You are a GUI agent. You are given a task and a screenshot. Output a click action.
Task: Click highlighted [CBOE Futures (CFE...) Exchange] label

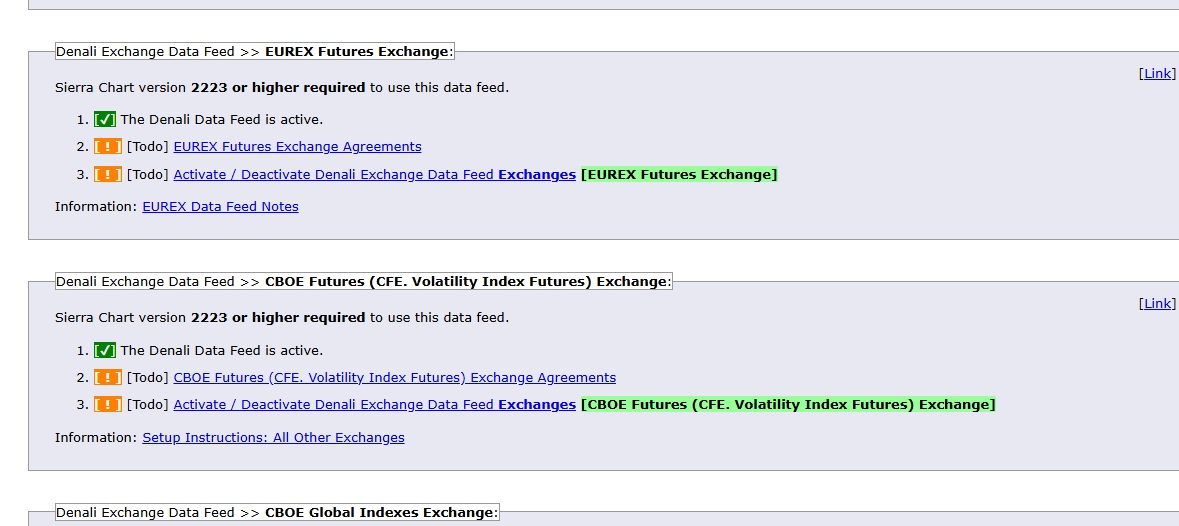pos(788,404)
